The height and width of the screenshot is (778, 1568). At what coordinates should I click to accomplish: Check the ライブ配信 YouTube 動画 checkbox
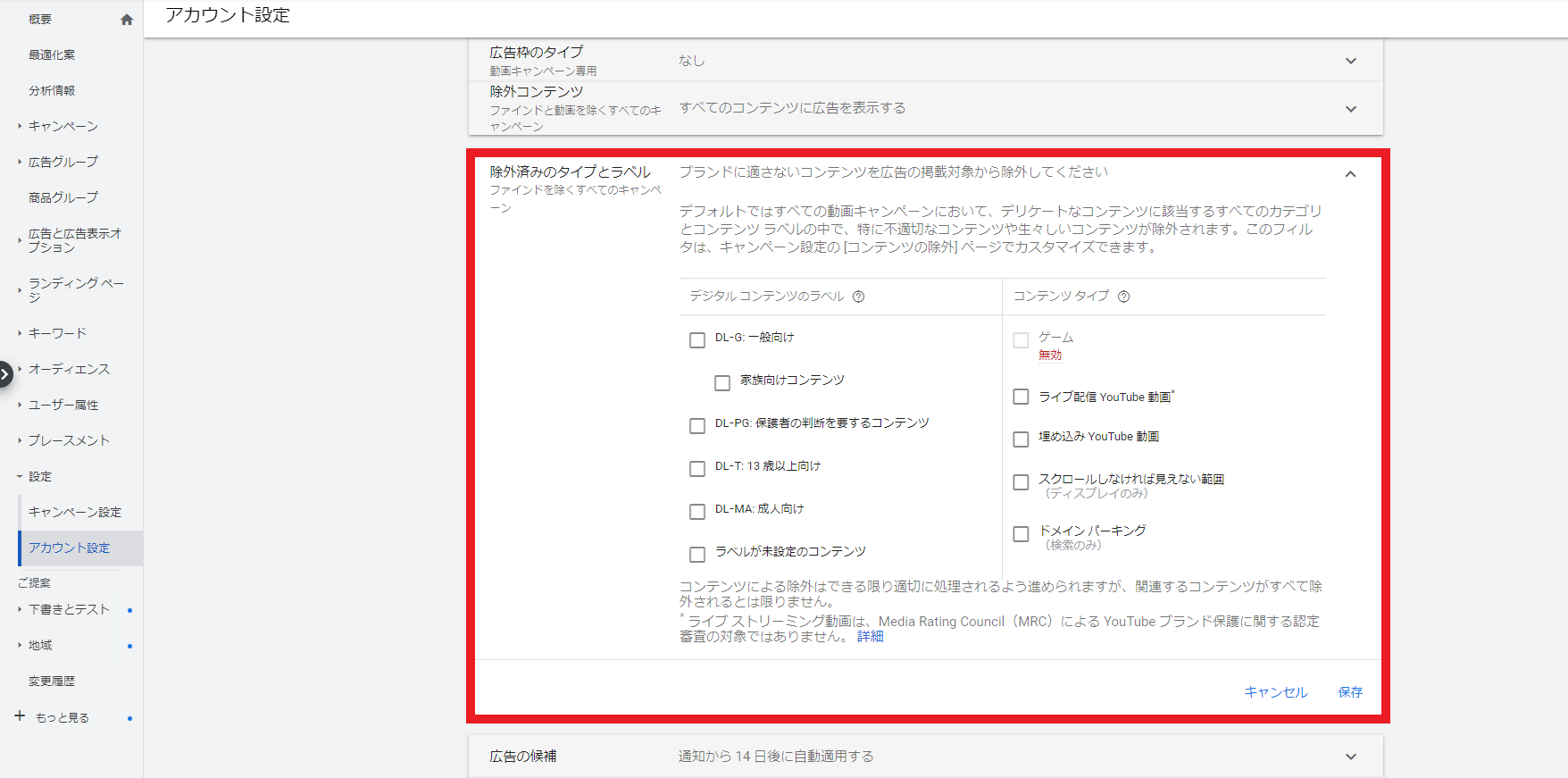pos(1021,396)
